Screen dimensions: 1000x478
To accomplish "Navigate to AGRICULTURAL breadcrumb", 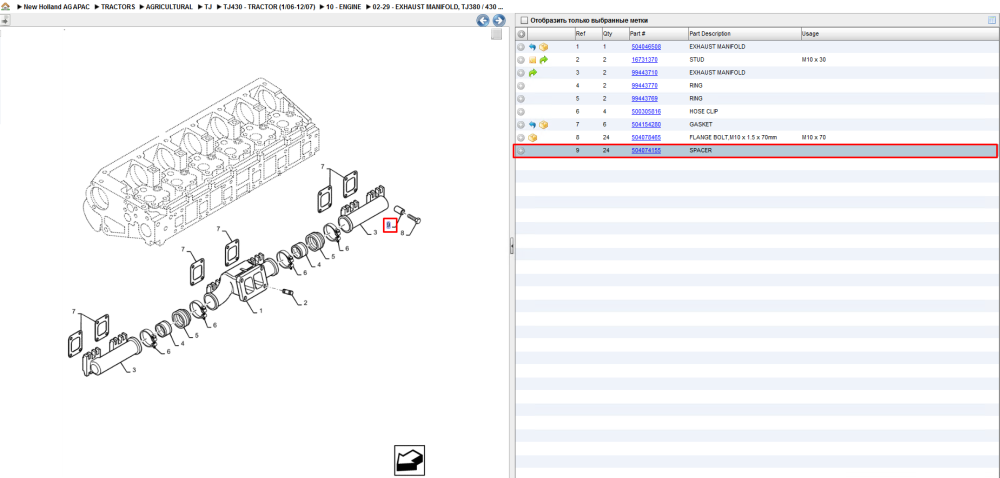I will click(x=170, y=6).
